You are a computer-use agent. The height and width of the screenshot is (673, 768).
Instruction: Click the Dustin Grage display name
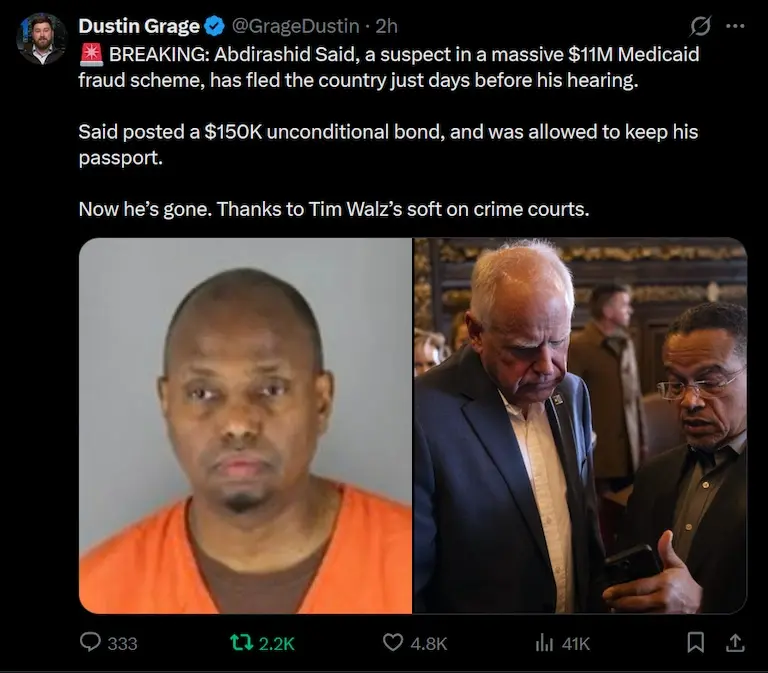tap(139, 26)
